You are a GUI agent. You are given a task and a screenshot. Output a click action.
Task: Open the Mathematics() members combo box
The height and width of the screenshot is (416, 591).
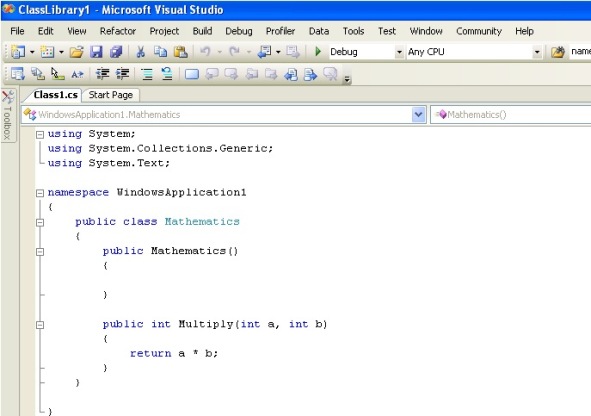pyautogui.click(x=511, y=115)
